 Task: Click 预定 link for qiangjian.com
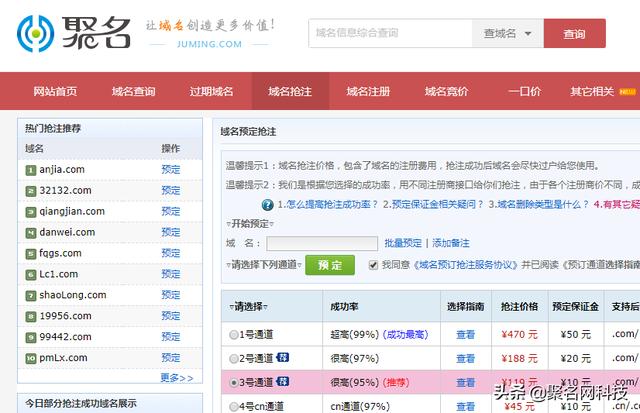(x=171, y=211)
